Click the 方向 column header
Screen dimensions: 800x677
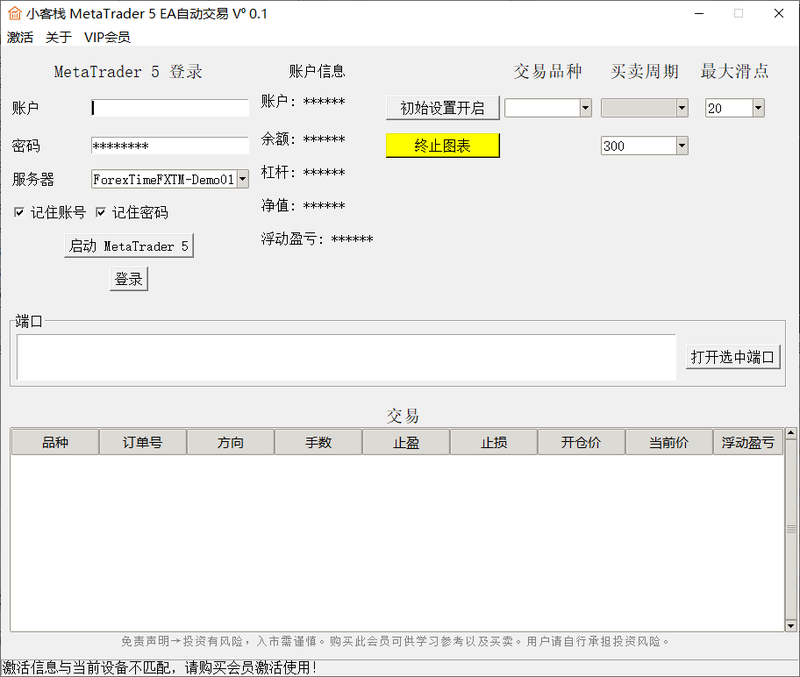pos(231,442)
